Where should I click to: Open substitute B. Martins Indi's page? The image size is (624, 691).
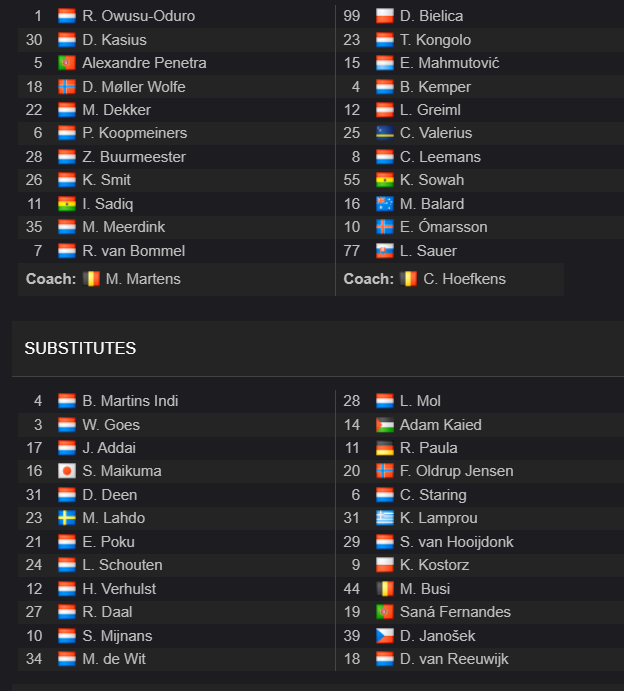[x=130, y=401]
